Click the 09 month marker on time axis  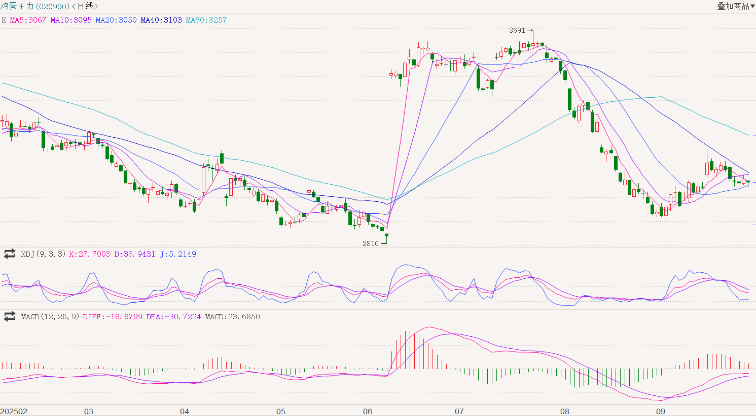point(661,410)
